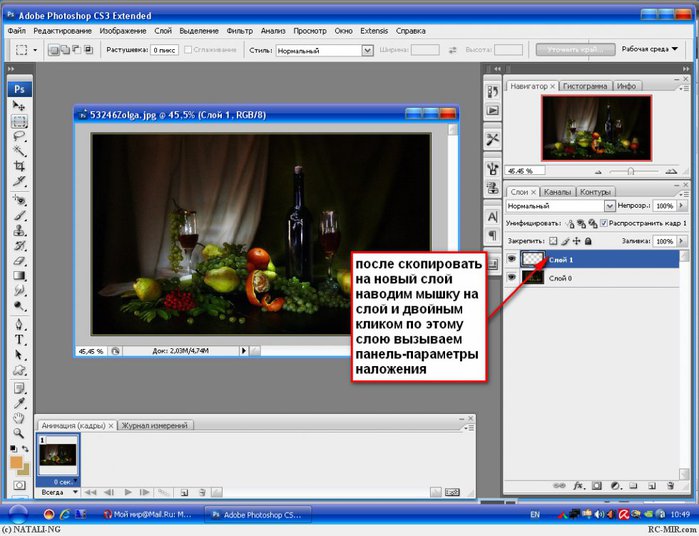The image size is (699, 536).
Task: Swap foreground and background colors
Action: (25, 449)
